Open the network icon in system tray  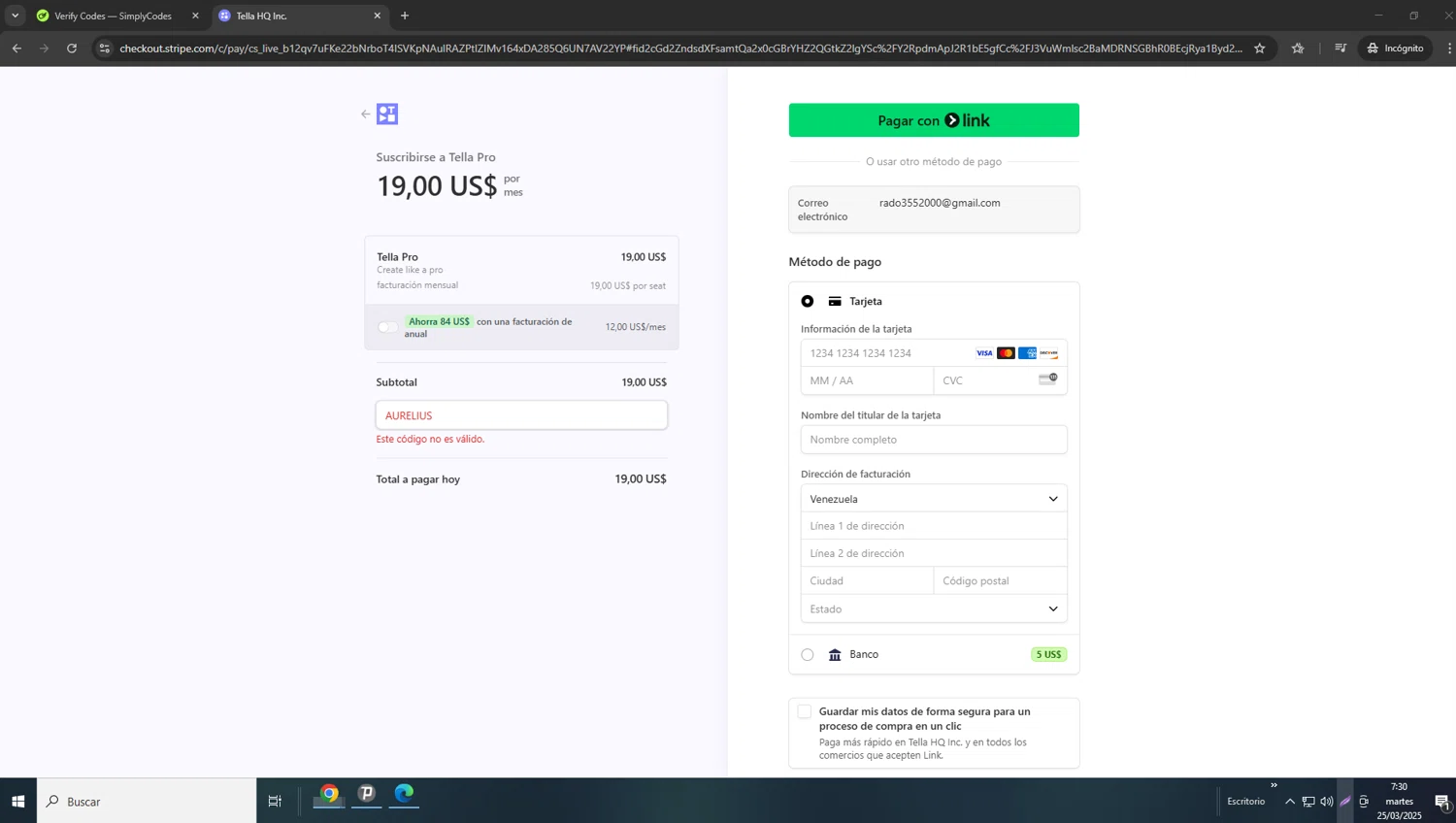click(1308, 802)
